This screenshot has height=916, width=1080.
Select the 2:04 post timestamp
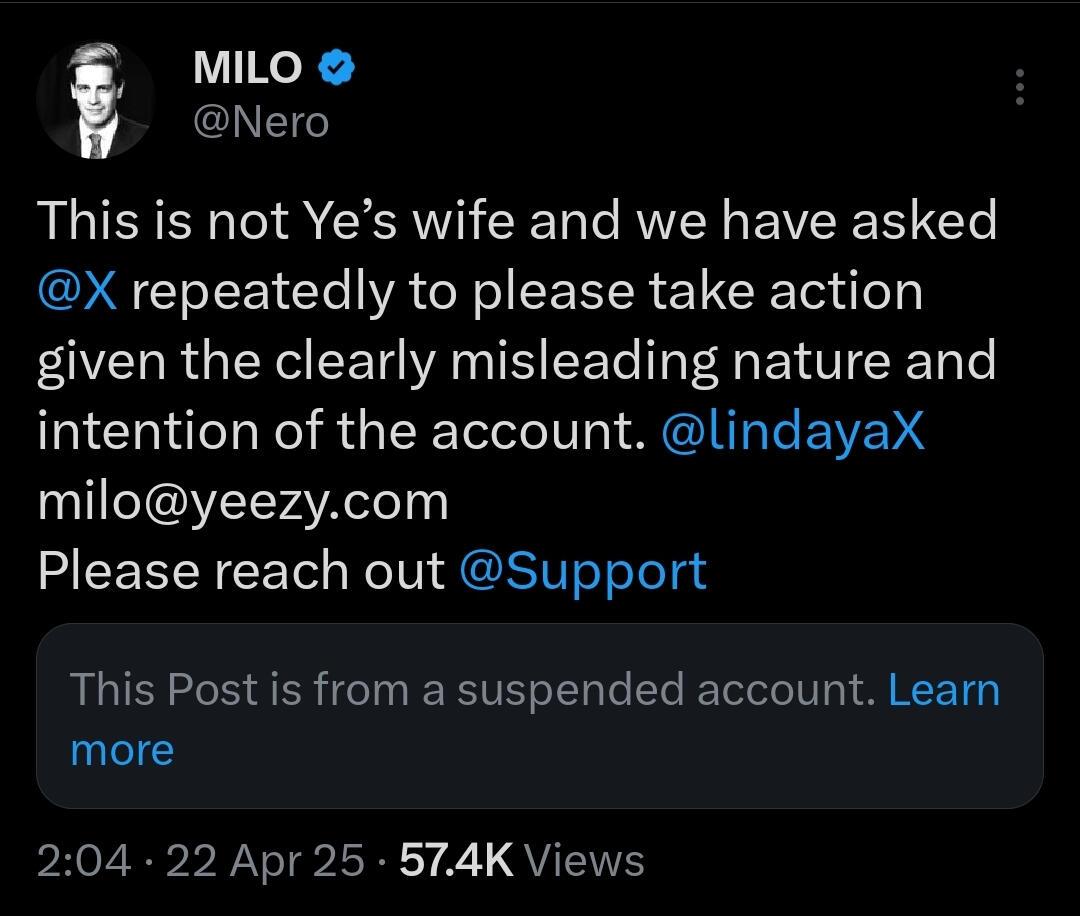pos(84,861)
